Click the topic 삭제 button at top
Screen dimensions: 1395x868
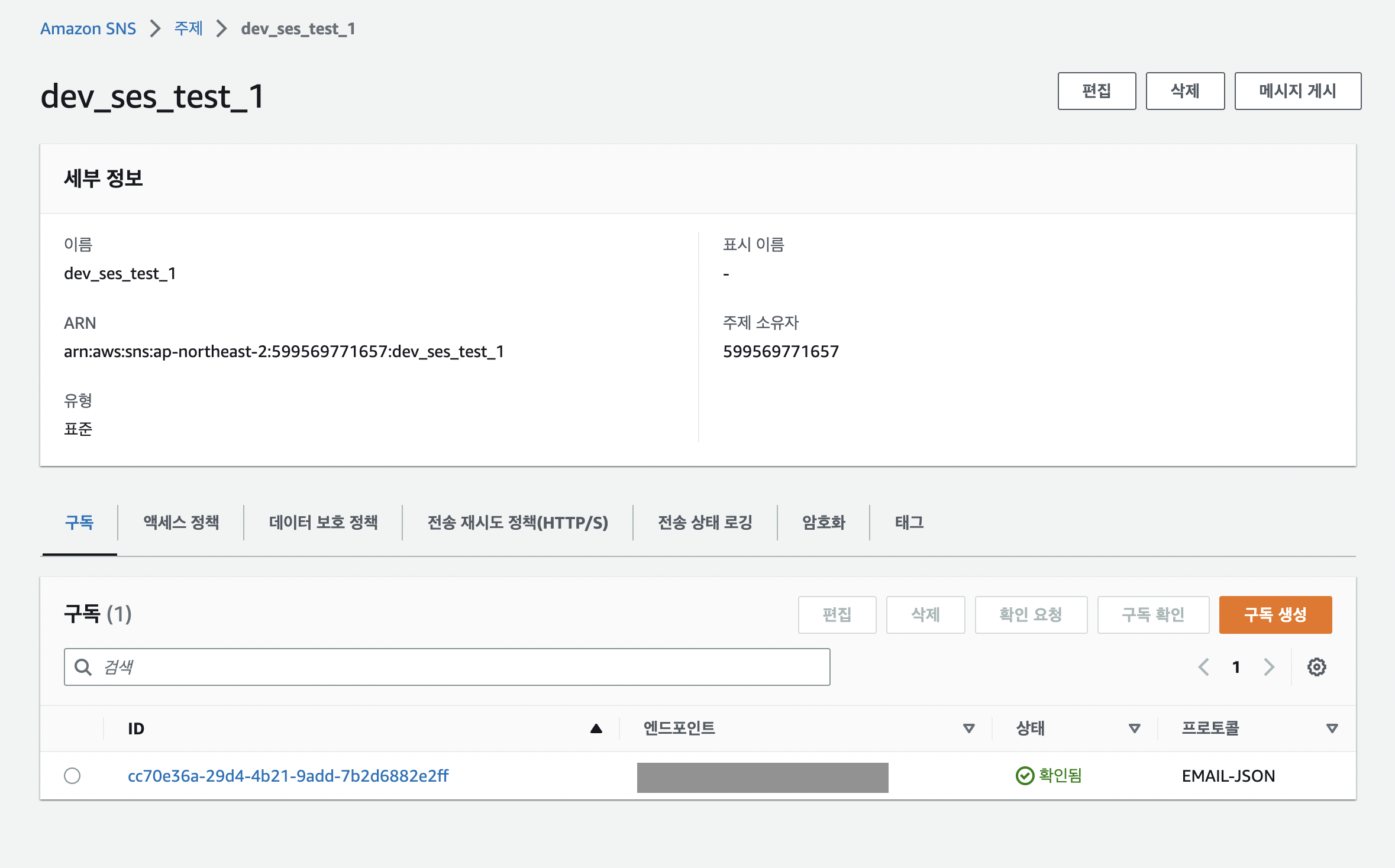click(1185, 91)
